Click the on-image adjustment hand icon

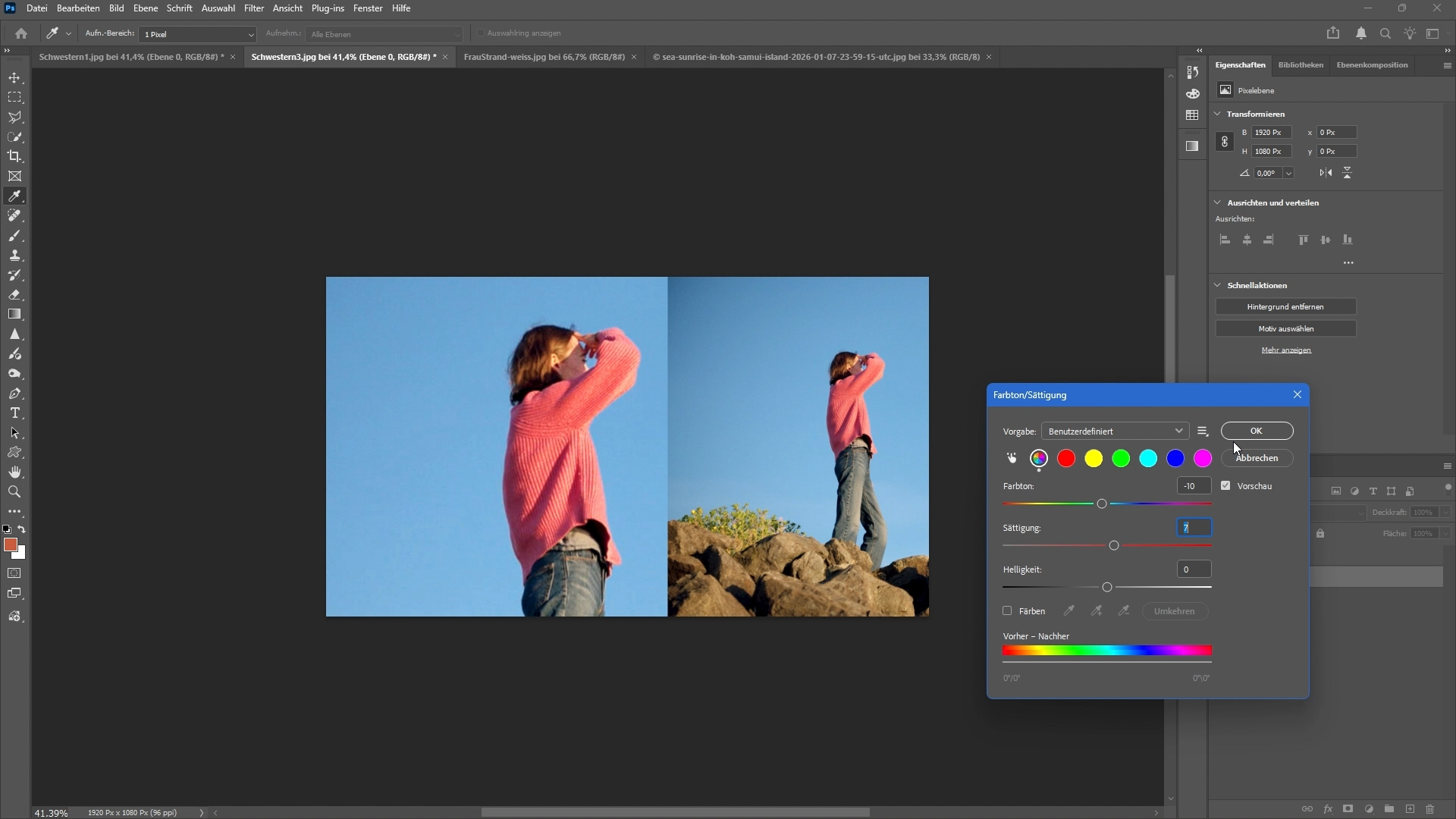(x=1012, y=458)
